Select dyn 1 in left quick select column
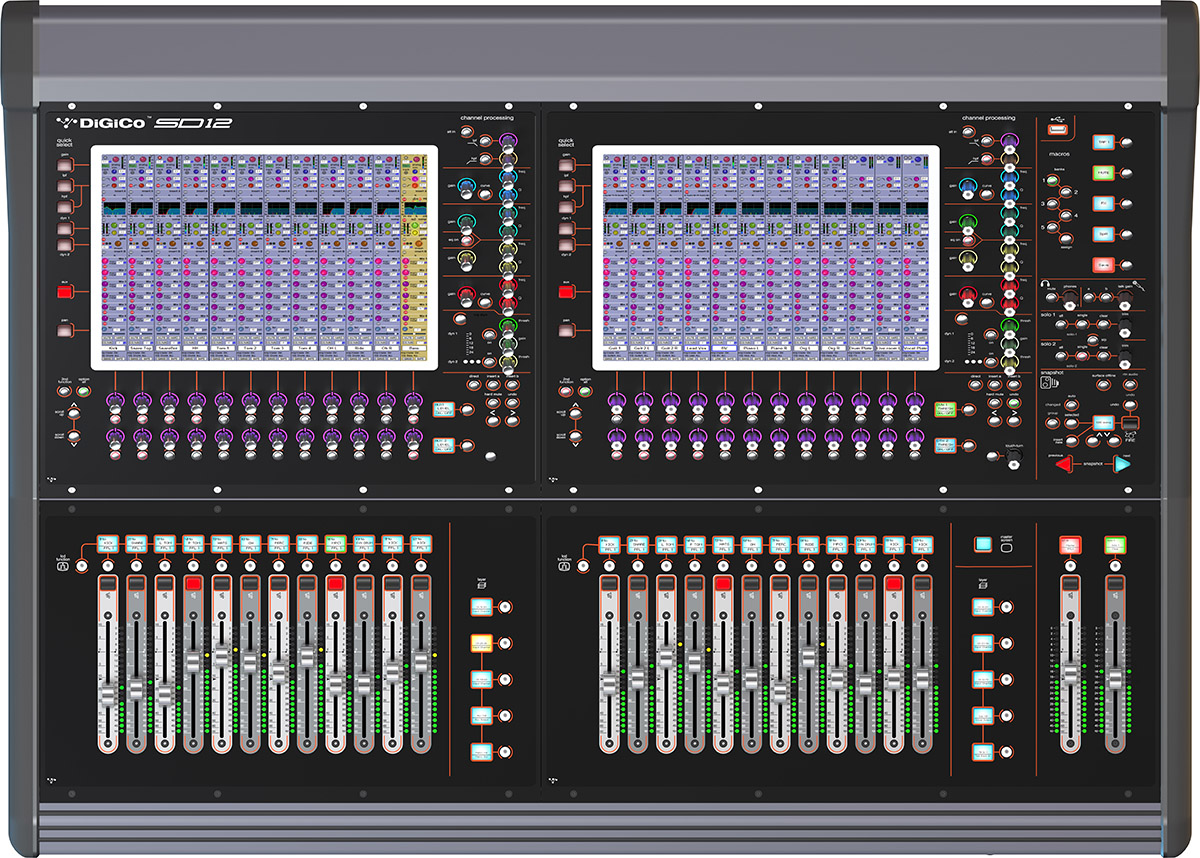The image size is (1200, 858). click(64, 228)
